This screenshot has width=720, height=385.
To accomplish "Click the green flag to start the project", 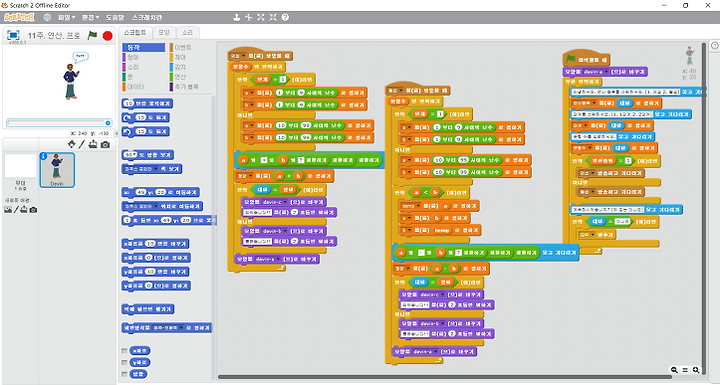I will [x=92, y=35].
